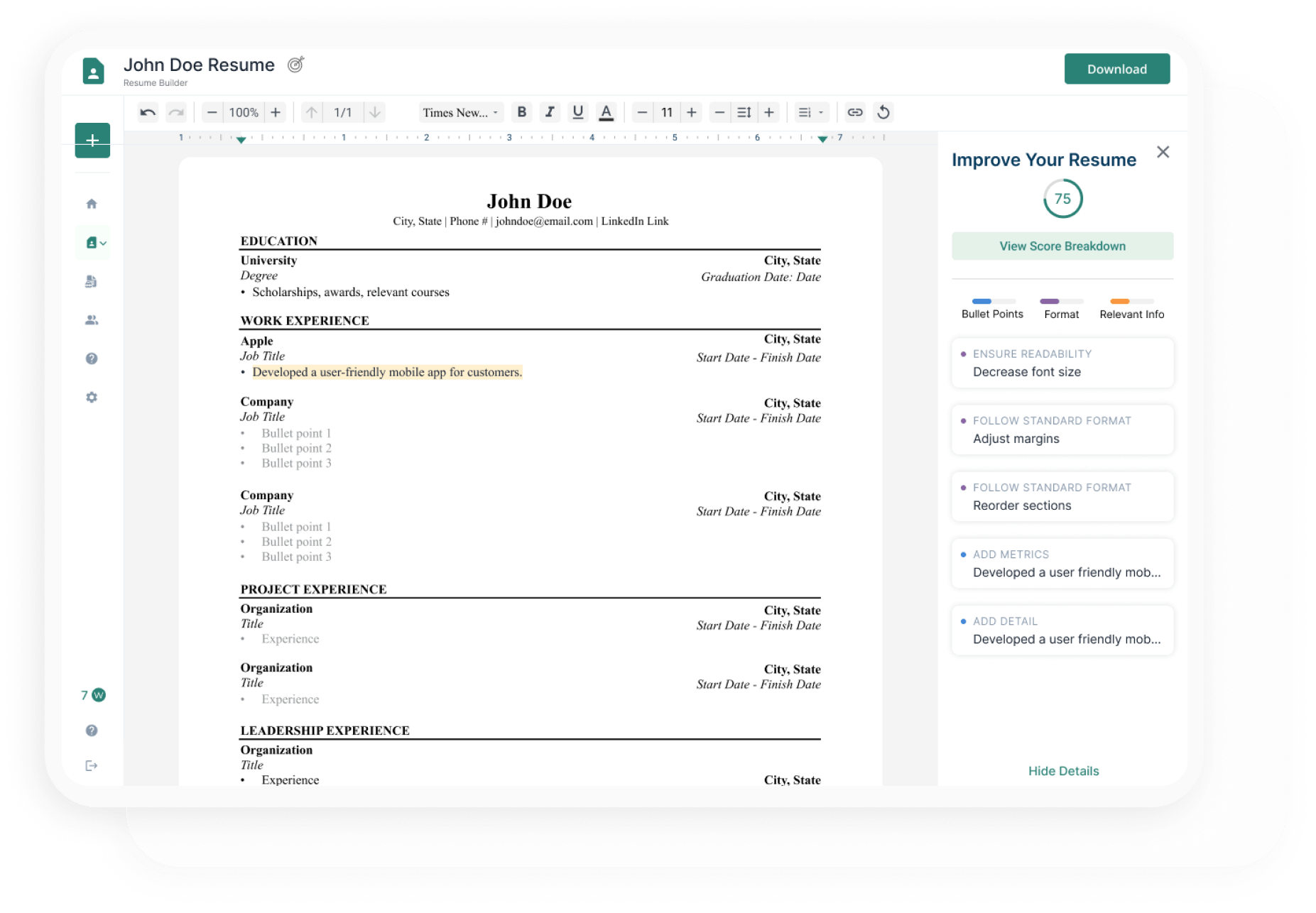The width and height of the screenshot is (1316, 913).
Task: Create a new resume with the plus button
Action: tap(92, 141)
